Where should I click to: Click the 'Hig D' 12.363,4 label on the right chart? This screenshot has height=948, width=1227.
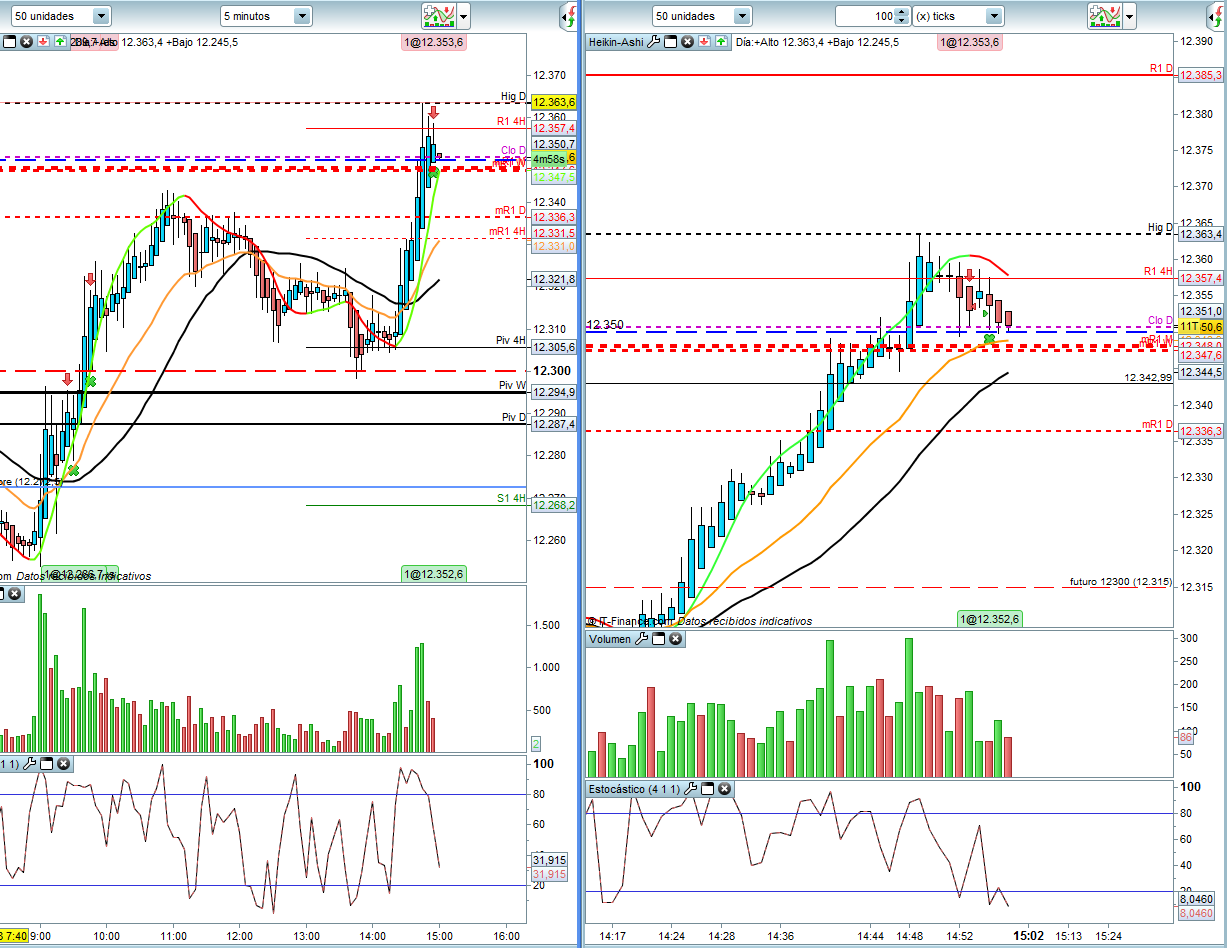[1202, 234]
